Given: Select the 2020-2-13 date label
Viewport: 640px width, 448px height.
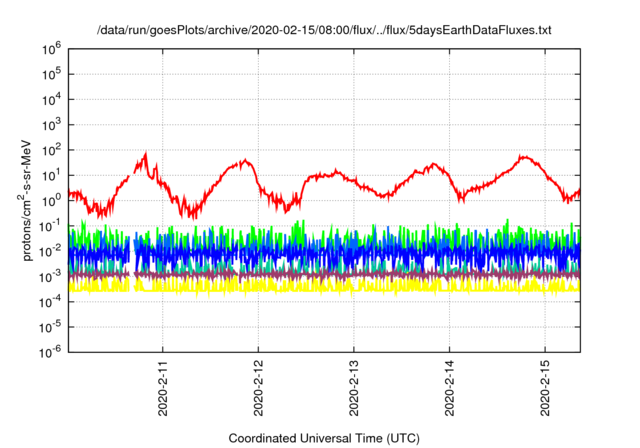Looking at the screenshot, I should tap(353, 388).
